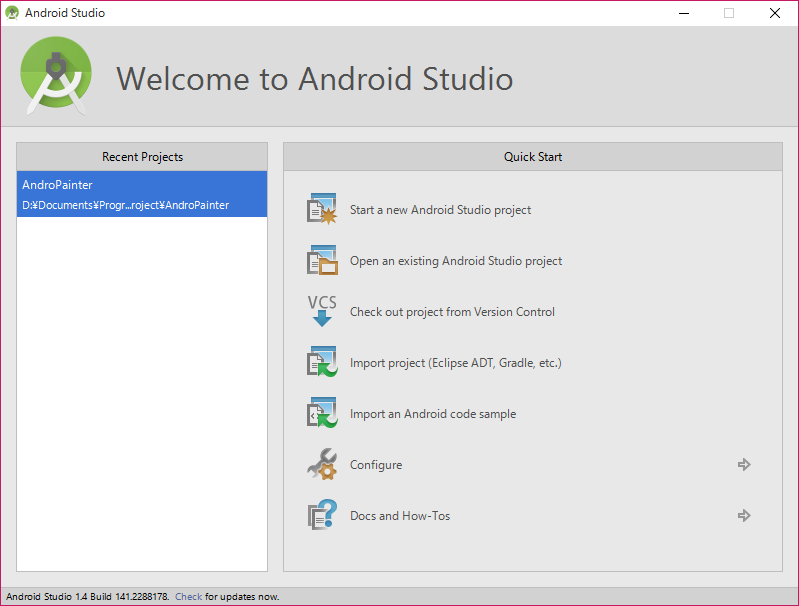Click the open existing project folder icon
Viewport: 799px width, 606px height.
[x=322, y=261]
